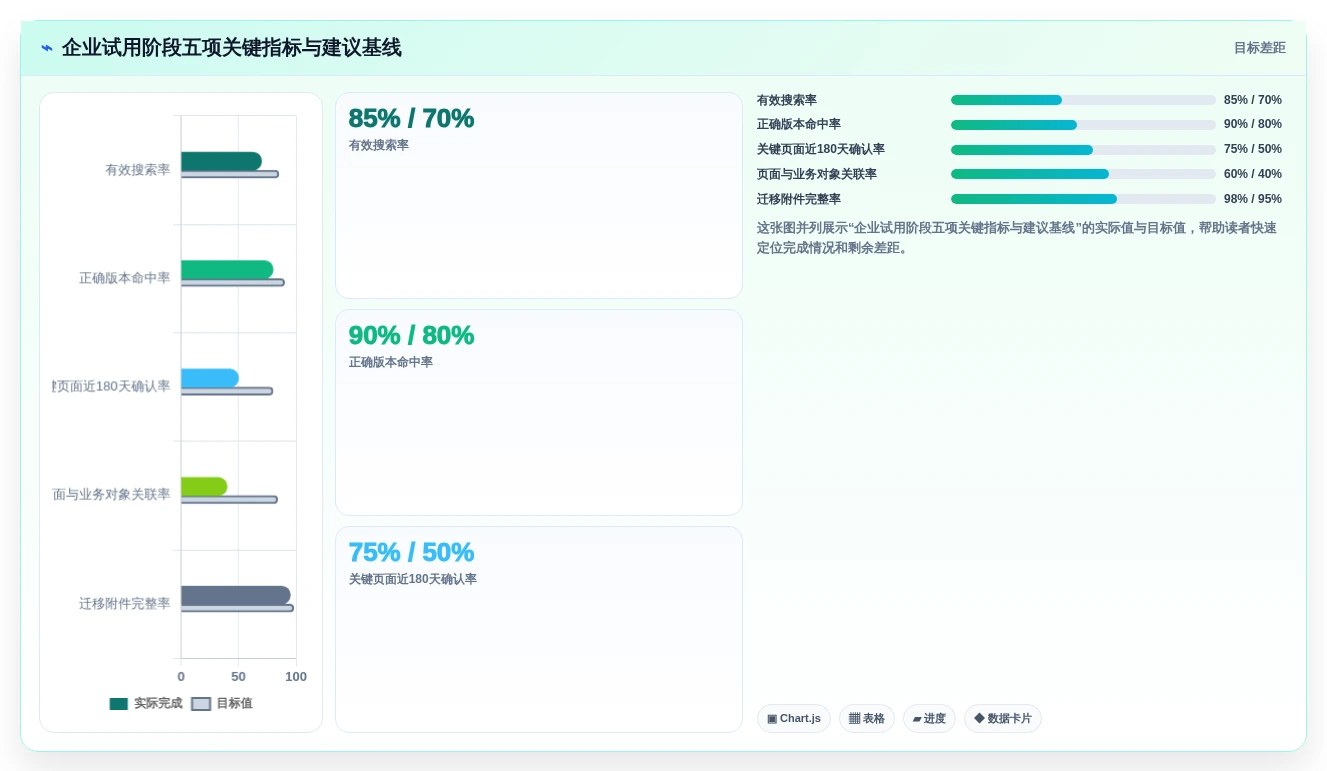
Task: Click the 正确版本命中率 row label in progress list
Action: pyautogui.click(x=799, y=124)
